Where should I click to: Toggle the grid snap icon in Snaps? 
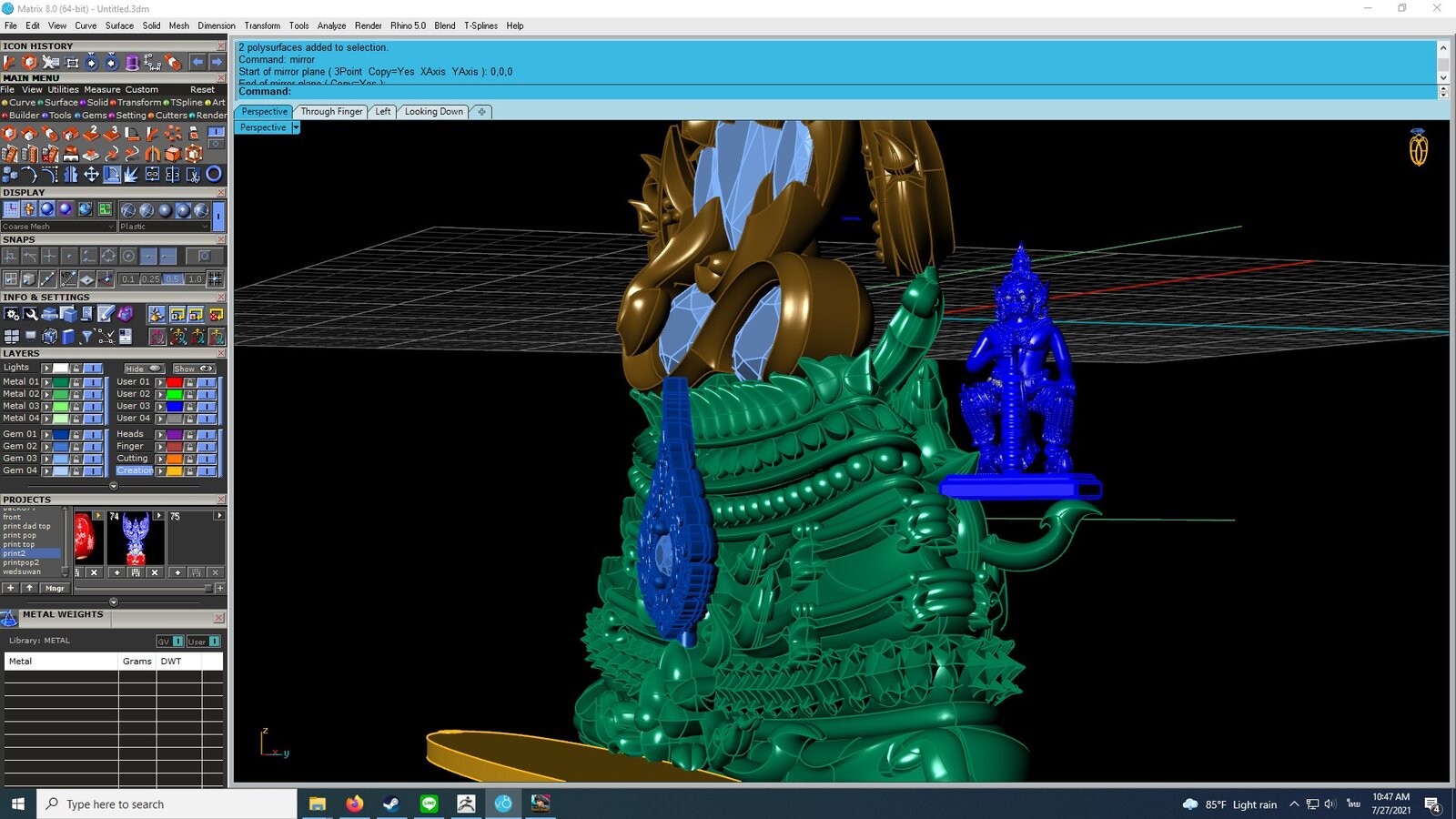(215, 279)
